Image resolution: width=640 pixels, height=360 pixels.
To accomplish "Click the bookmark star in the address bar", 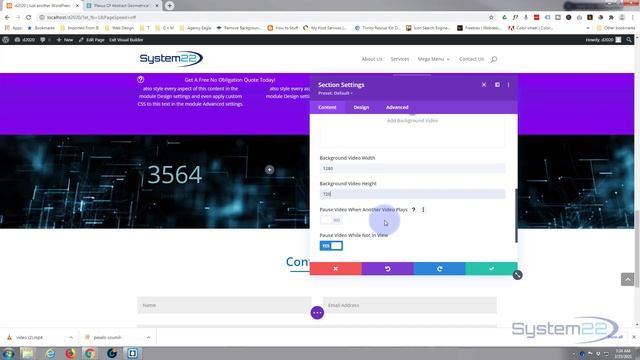I will (x=491, y=17).
